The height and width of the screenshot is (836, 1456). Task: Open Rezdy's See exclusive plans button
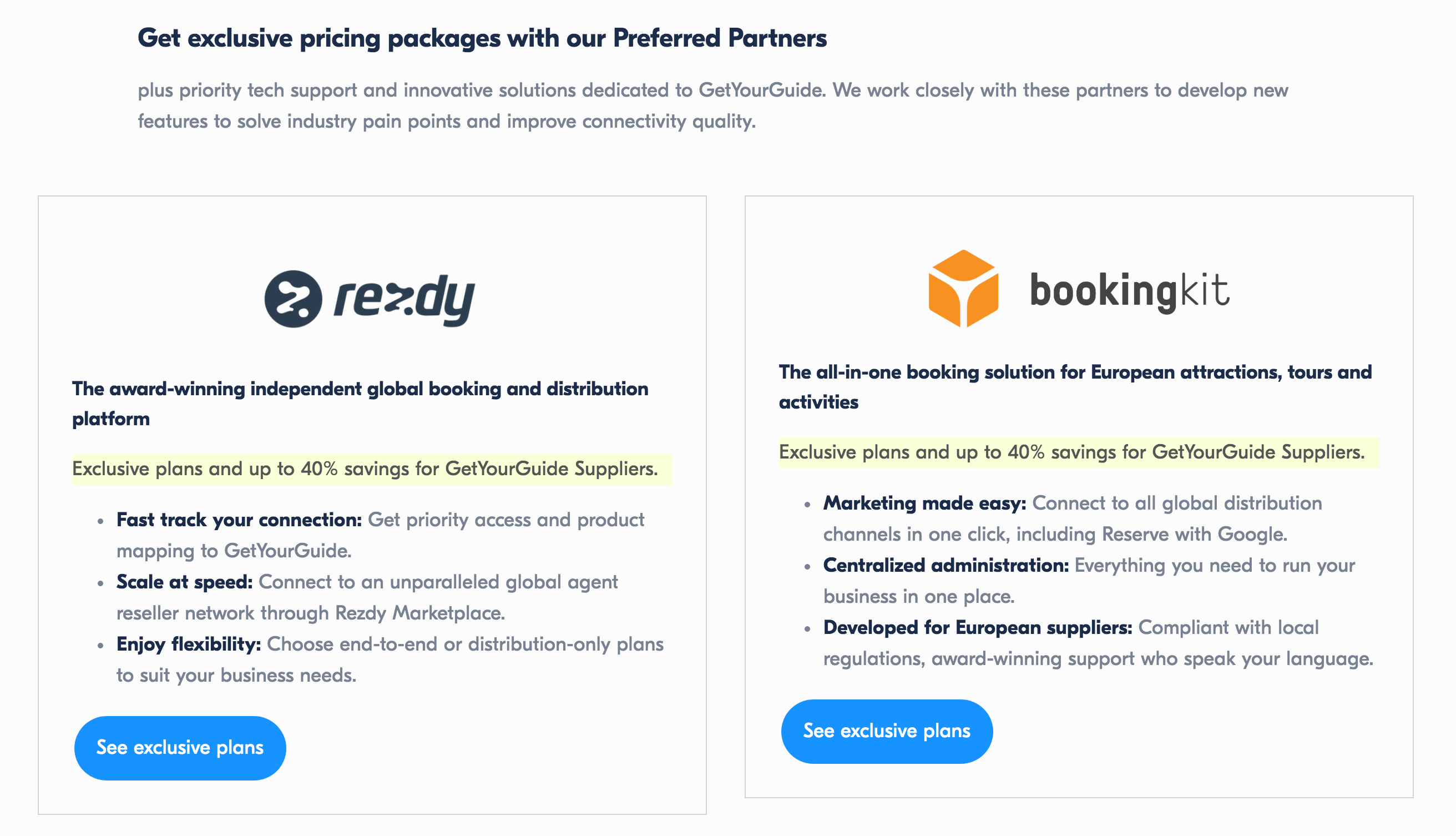(180, 748)
